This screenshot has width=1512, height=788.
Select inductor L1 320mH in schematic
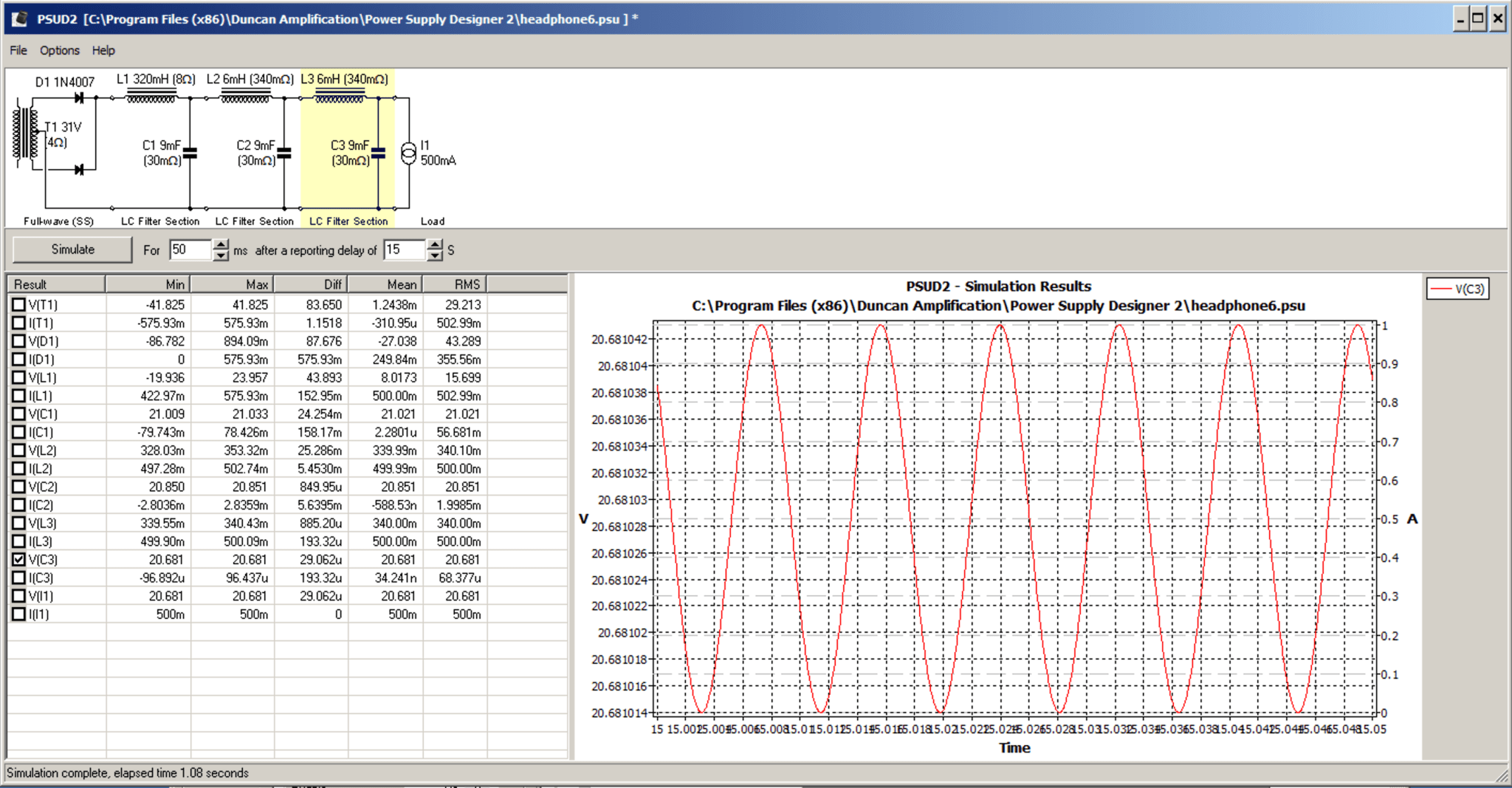point(152,96)
